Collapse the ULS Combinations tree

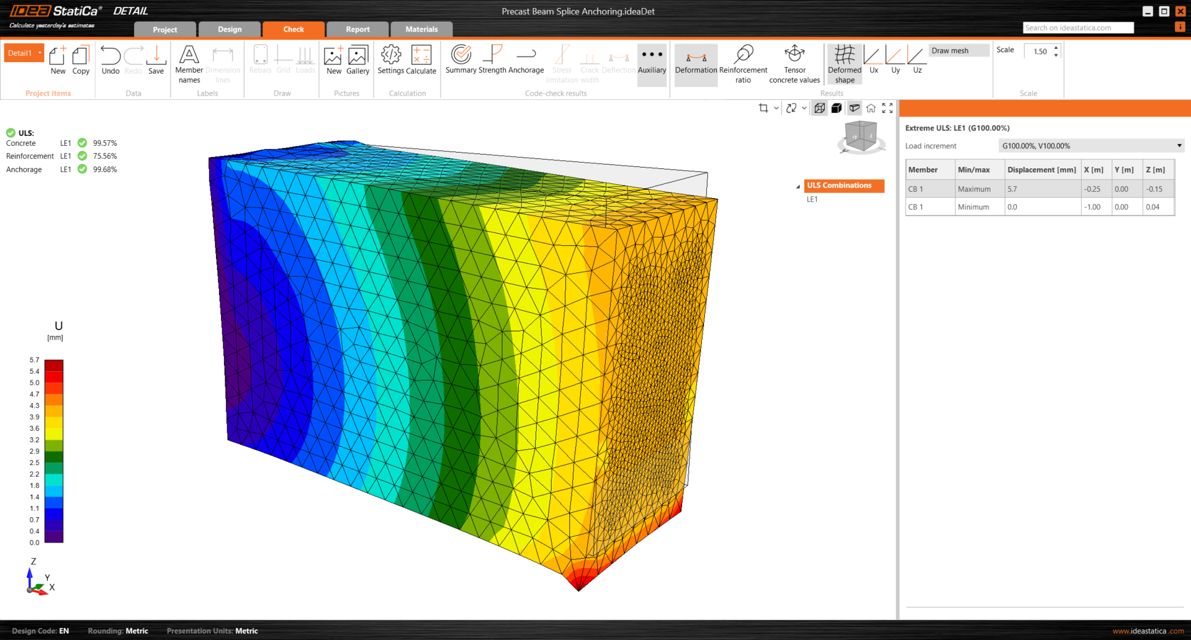click(798, 186)
